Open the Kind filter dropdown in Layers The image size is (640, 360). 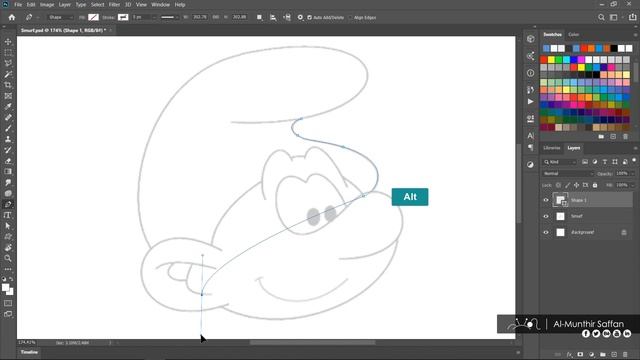click(560, 162)
